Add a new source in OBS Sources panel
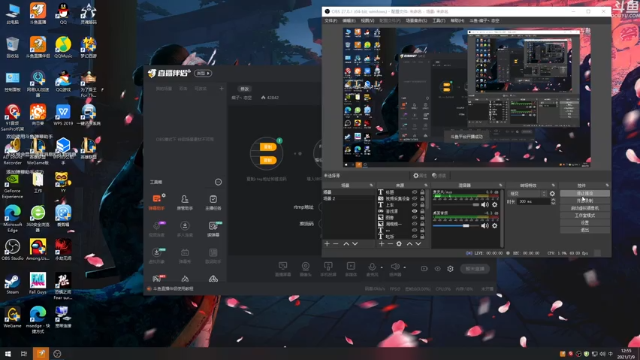Image resolution: width=640 pixels, height=360 pixels. click(x=381, y=244)
